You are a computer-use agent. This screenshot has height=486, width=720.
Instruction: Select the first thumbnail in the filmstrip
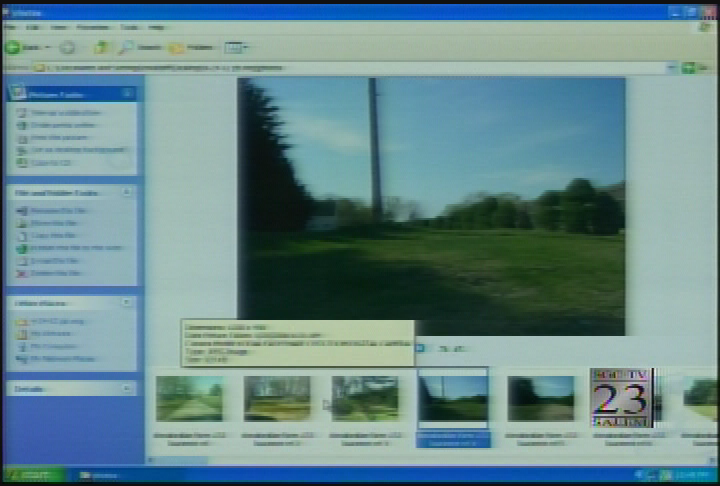(x=189, y=398)
